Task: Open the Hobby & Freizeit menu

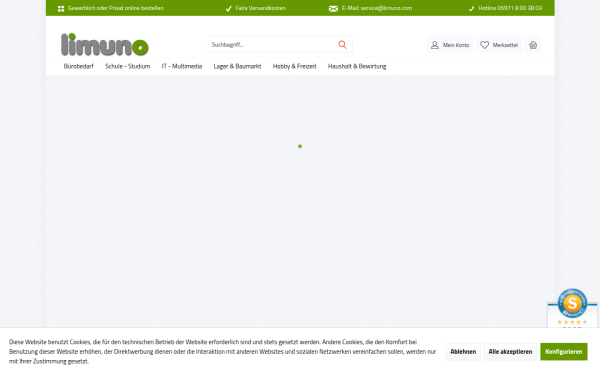Action: click(295, 66)
